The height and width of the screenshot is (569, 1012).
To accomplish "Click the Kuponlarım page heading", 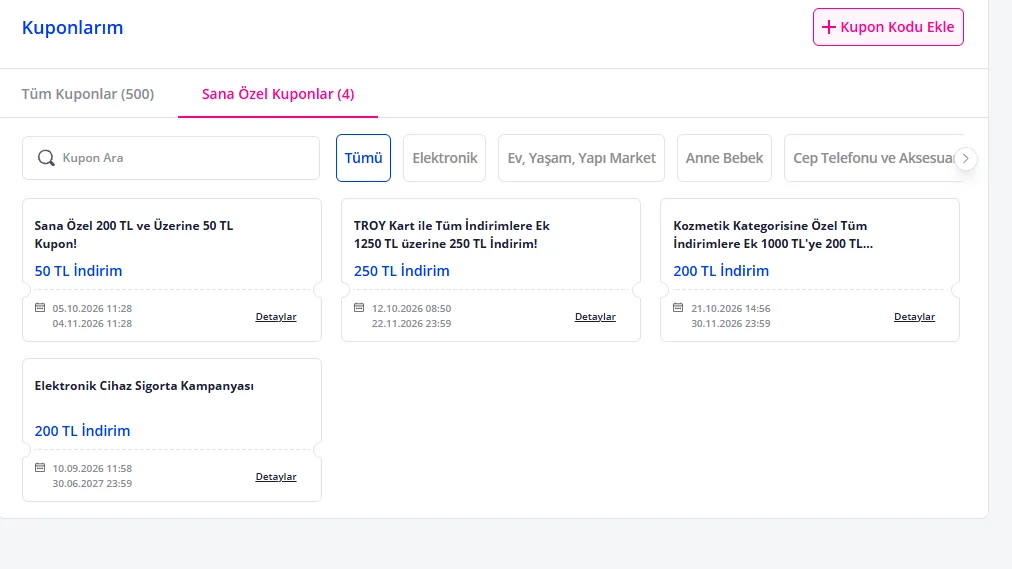I will pyautogui.click(x=72, y=28).
